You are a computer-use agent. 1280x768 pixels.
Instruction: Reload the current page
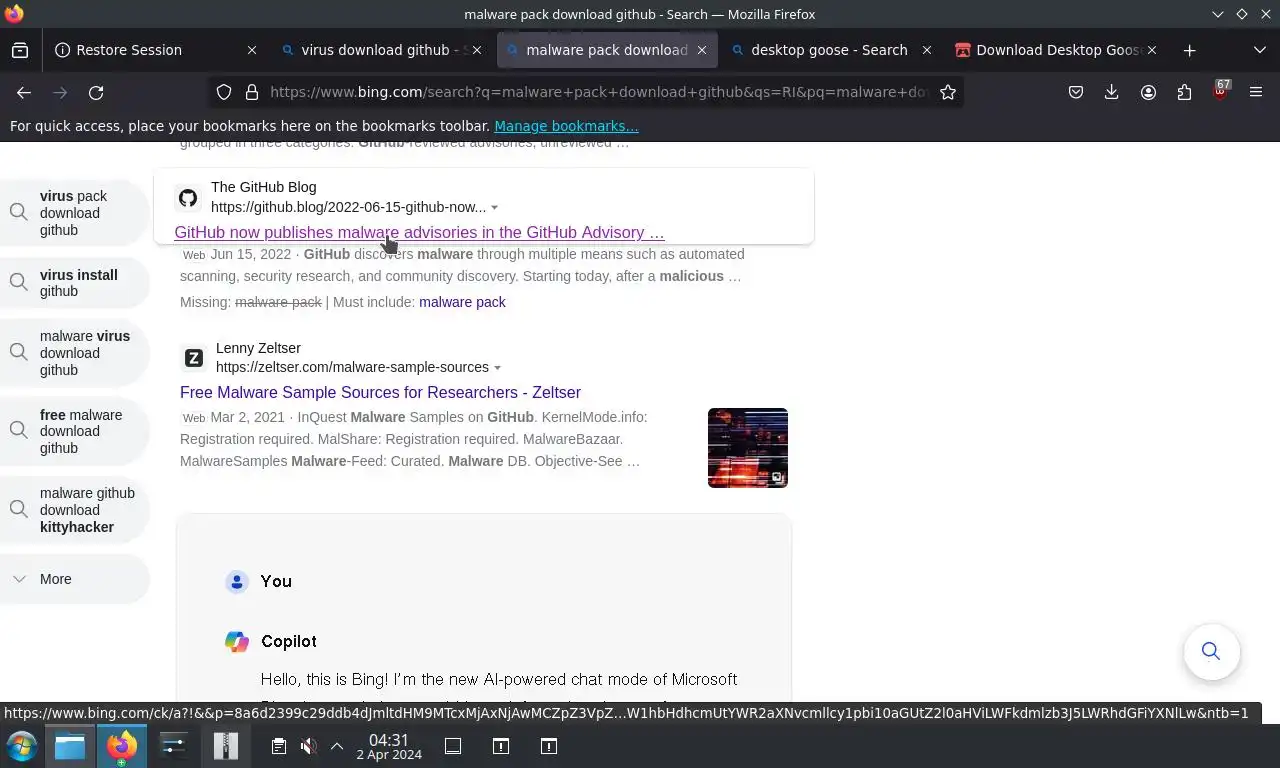point(96,92)
